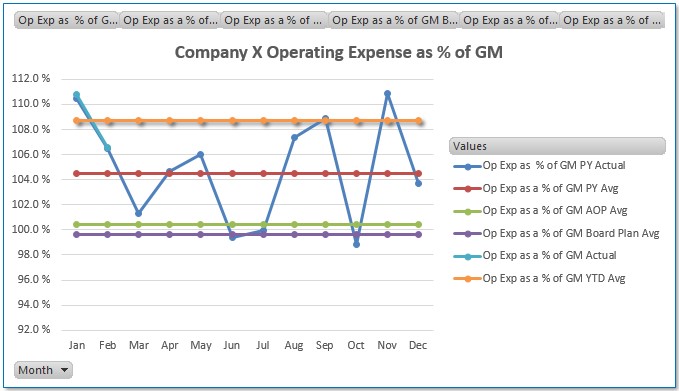679x391 pixels.
Task: Select the first field button 'Op Exp as % of G...'
Action: 66,20
